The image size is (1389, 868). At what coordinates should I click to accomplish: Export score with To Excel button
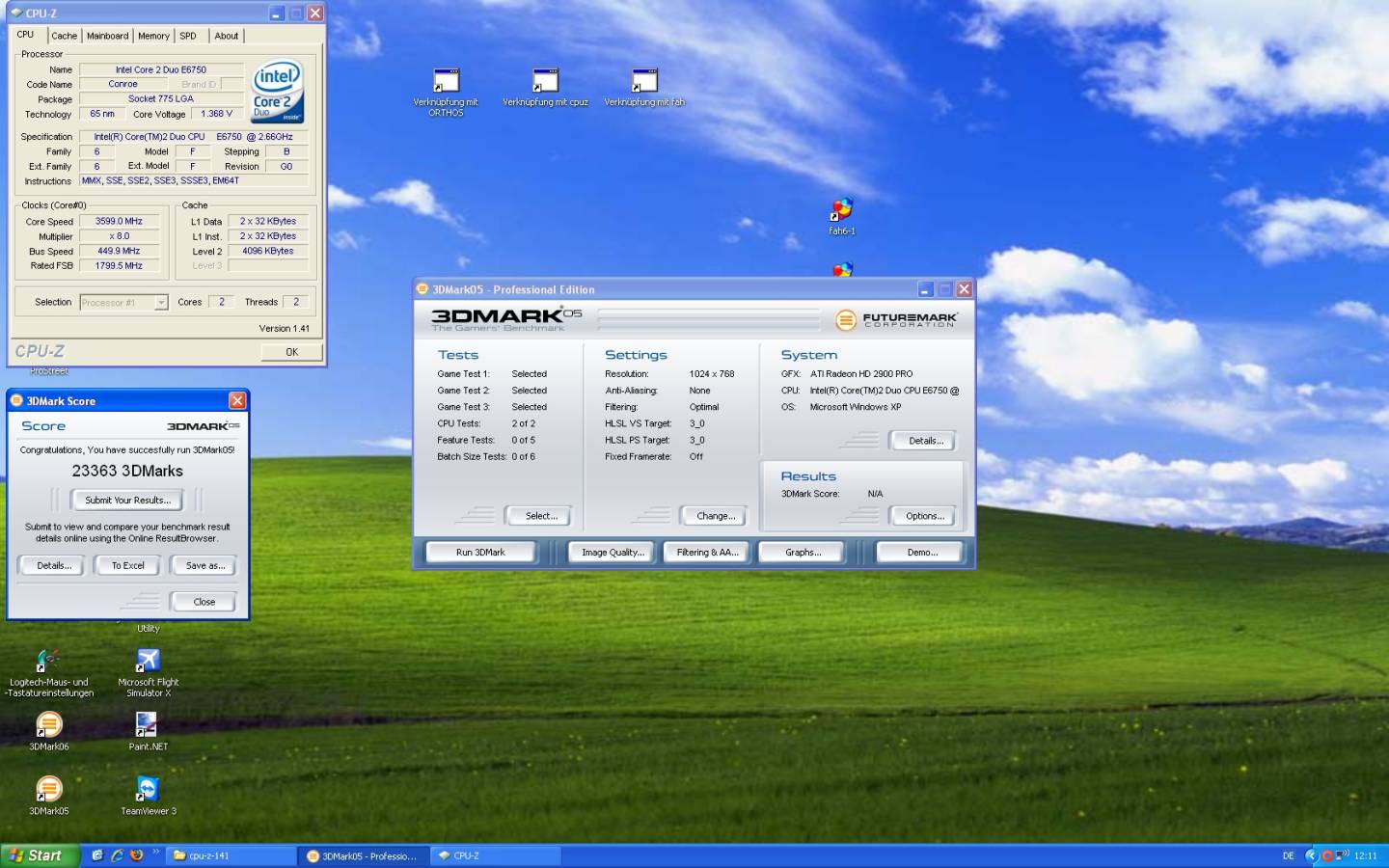(127, 565)
